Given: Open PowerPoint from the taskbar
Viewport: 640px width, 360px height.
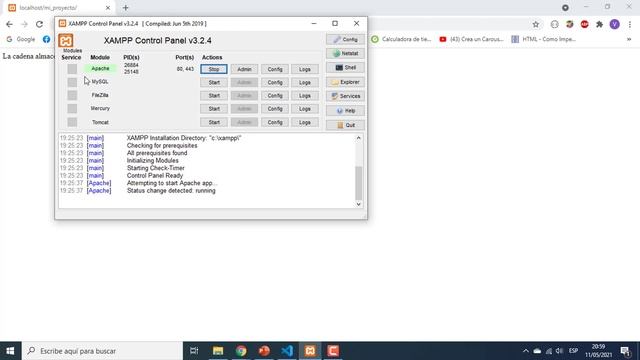Looking at the screenshot, I should click(264, 351).
